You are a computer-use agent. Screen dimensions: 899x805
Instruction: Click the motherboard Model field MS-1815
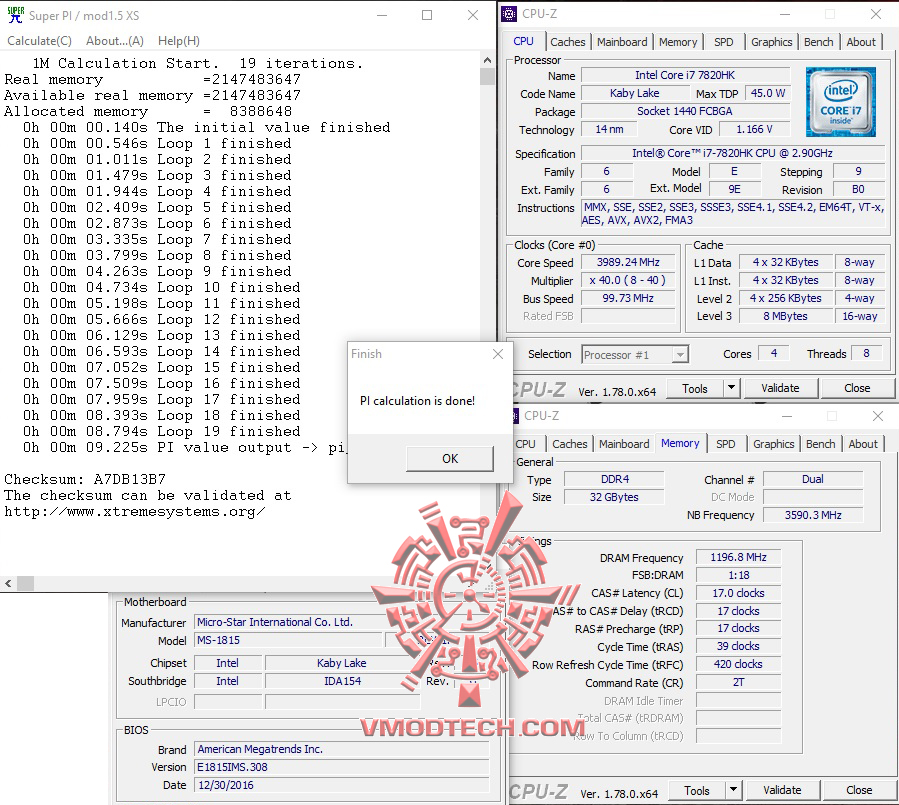(288, 640)
